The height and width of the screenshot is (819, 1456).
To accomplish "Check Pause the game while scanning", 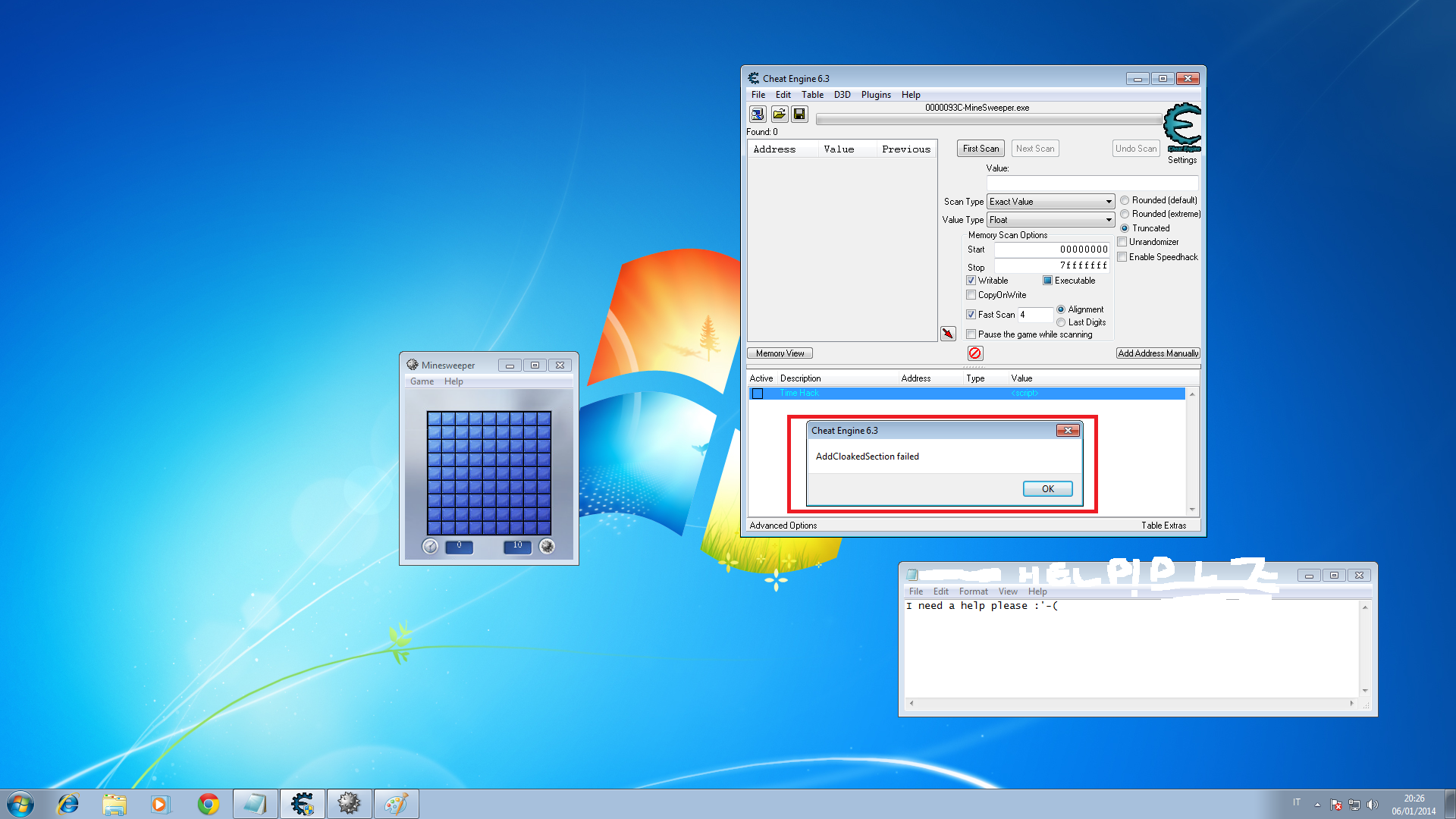I will tap(971, 334).
